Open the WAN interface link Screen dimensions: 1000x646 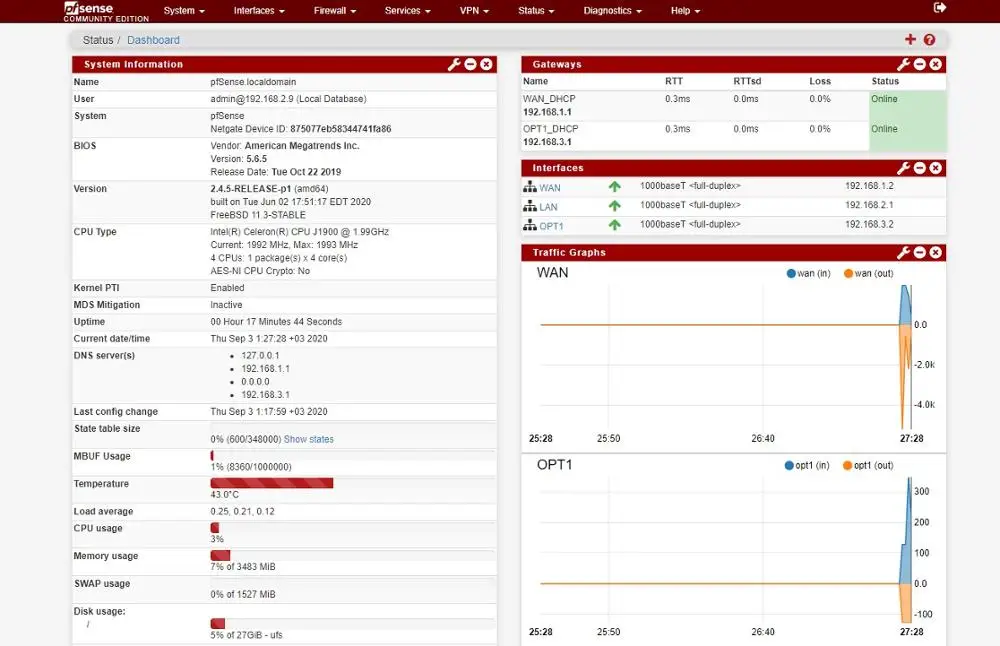click(x=550, y=187)
